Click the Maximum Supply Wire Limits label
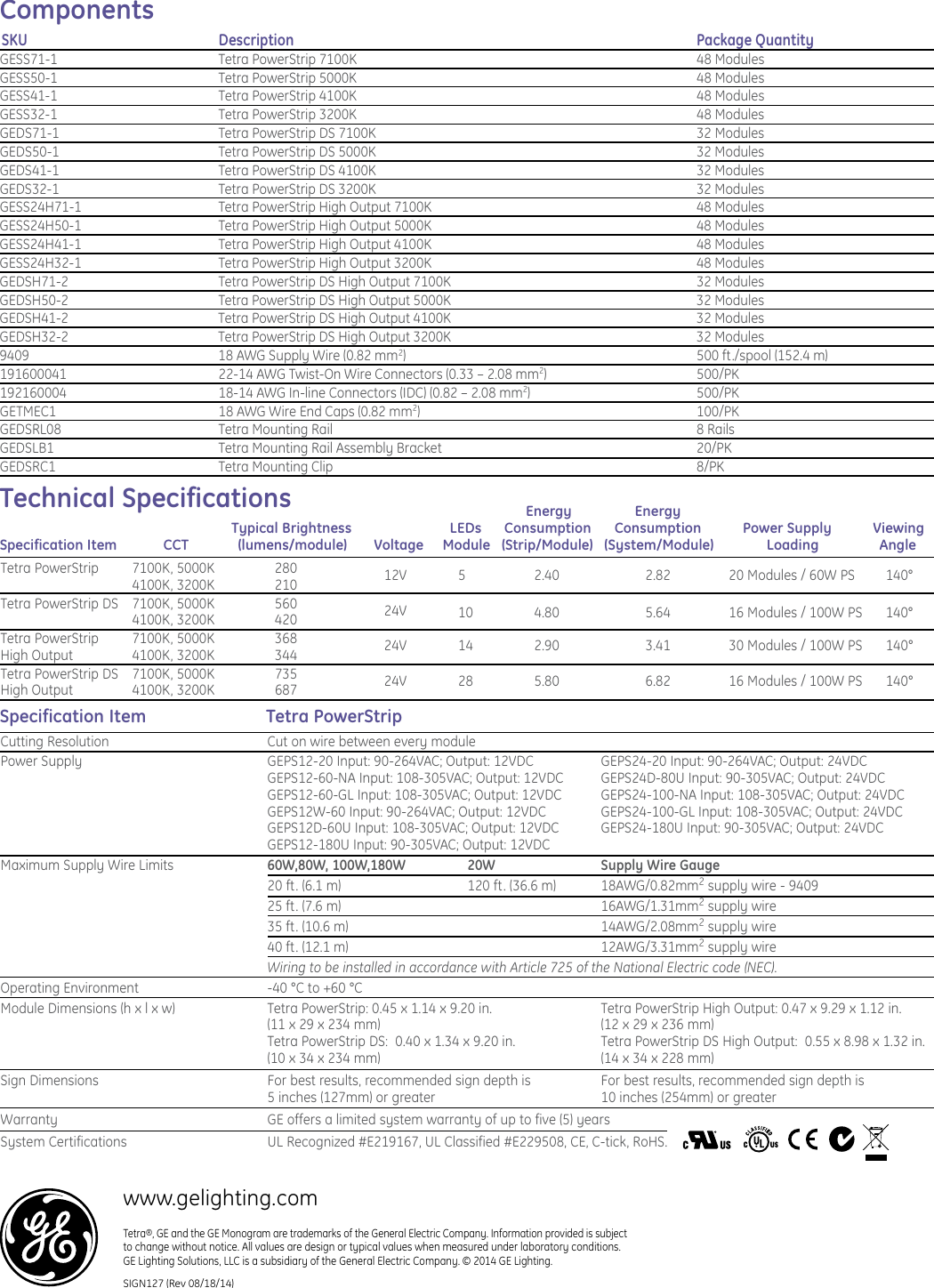The image size is (934, 1288). coord(88,864)
